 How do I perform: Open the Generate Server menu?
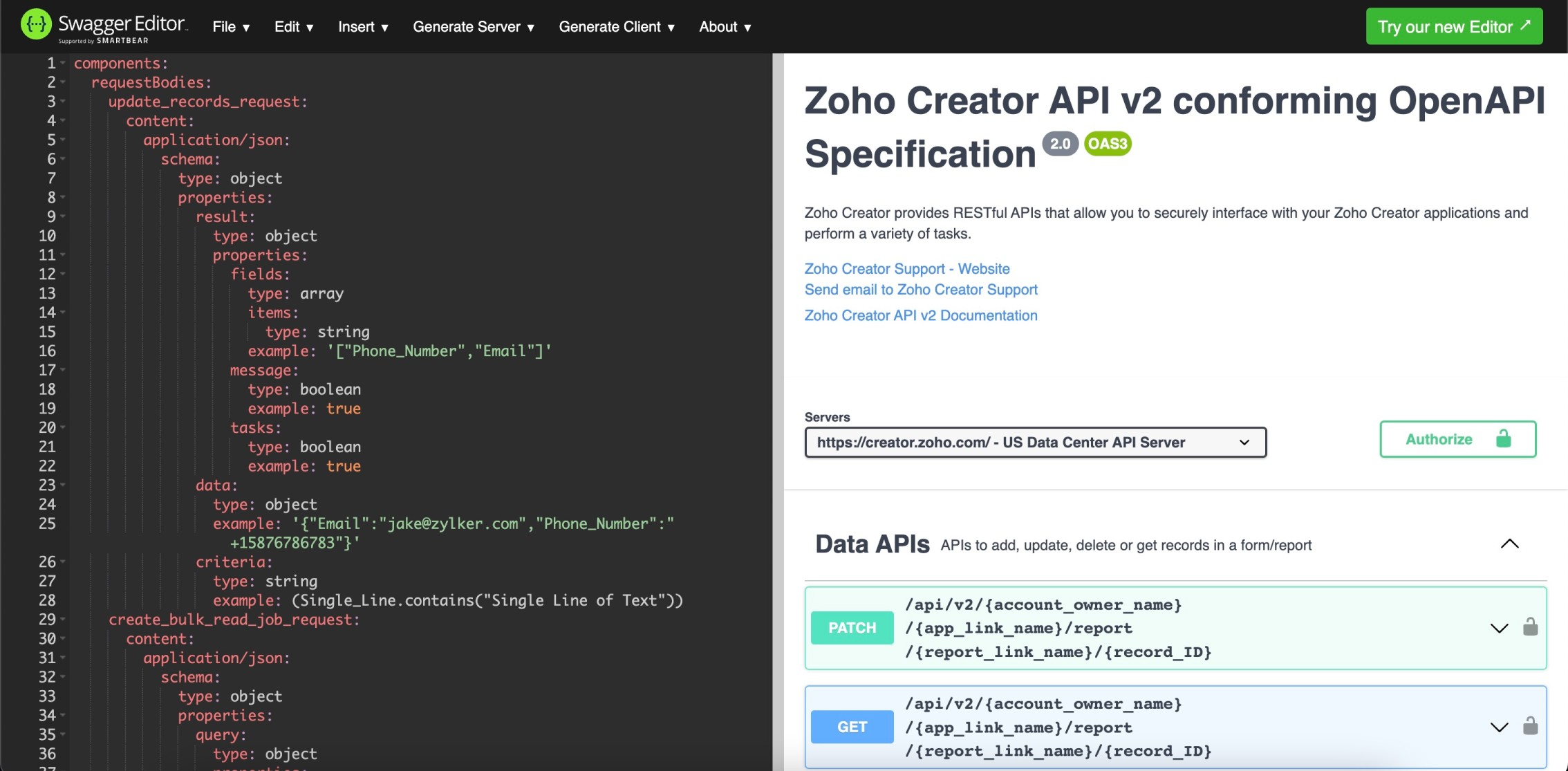pos(474,27)
